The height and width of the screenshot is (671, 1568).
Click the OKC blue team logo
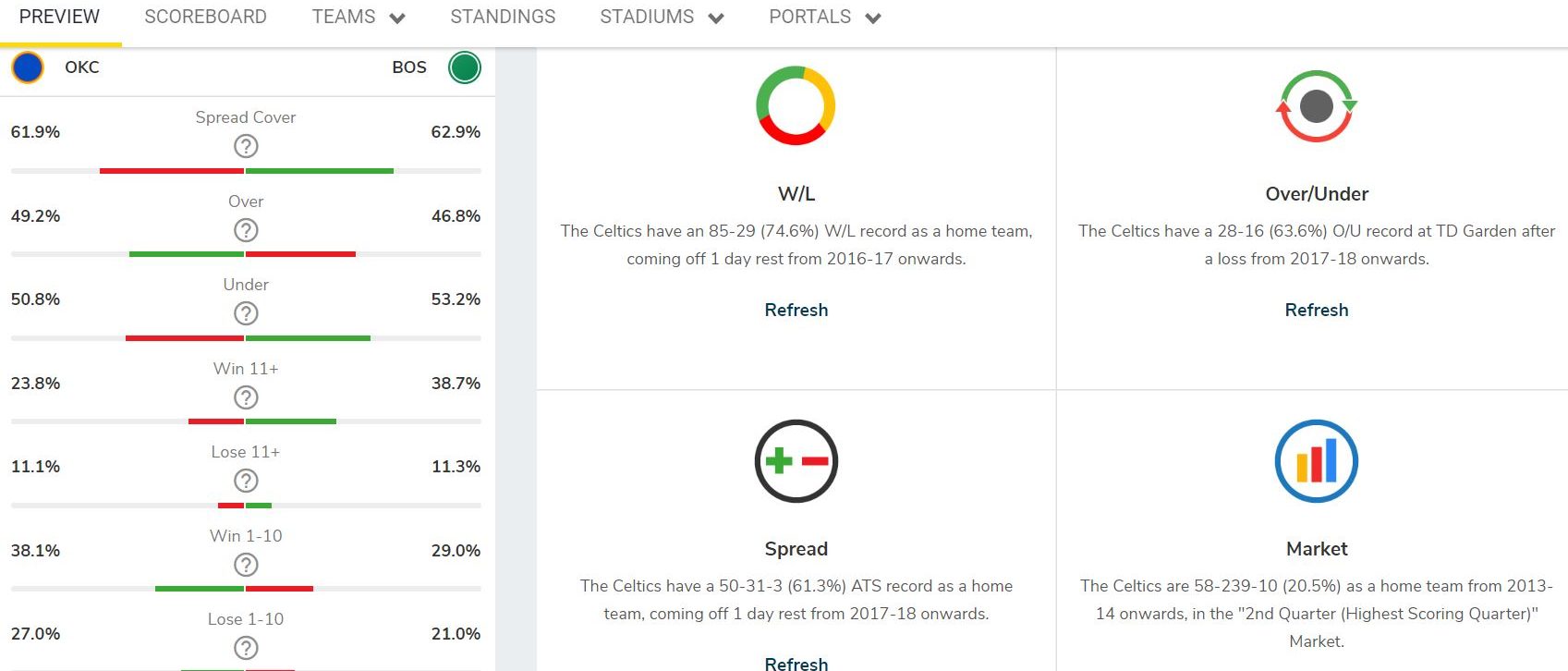point(28,67)
